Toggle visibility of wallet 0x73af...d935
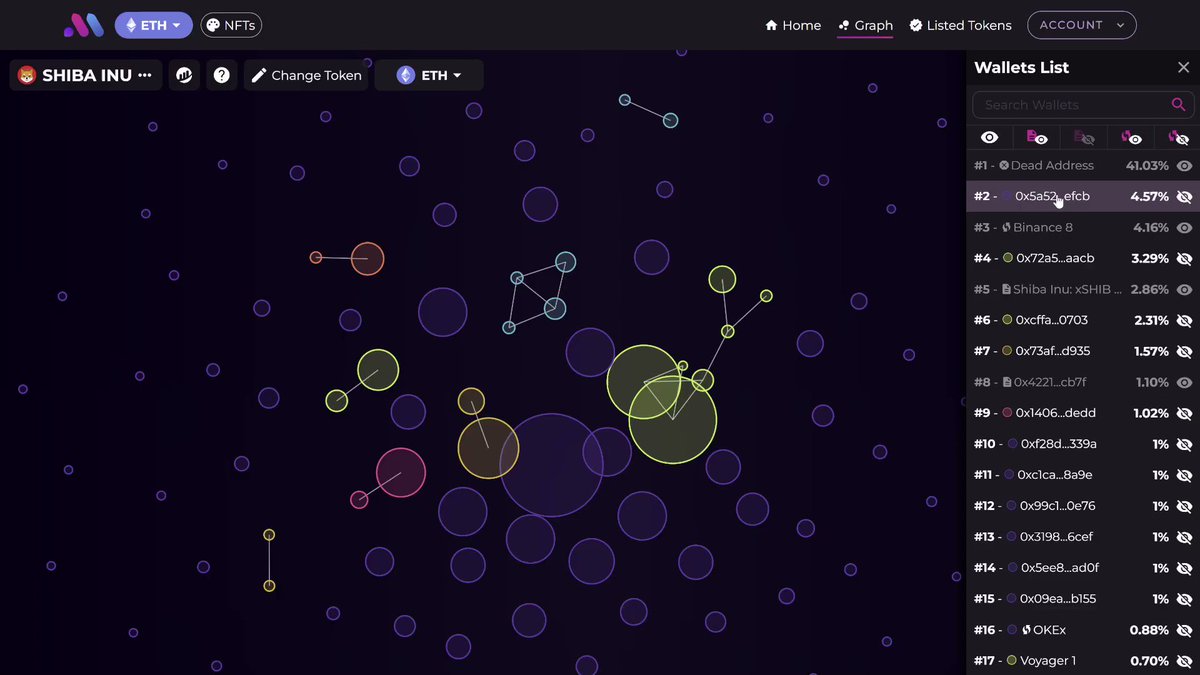Screen dimensions: 1200x675 coord(1185,352)
